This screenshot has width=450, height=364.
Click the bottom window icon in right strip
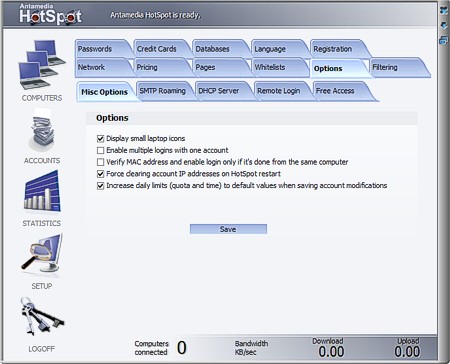click(x=444, y=40)
